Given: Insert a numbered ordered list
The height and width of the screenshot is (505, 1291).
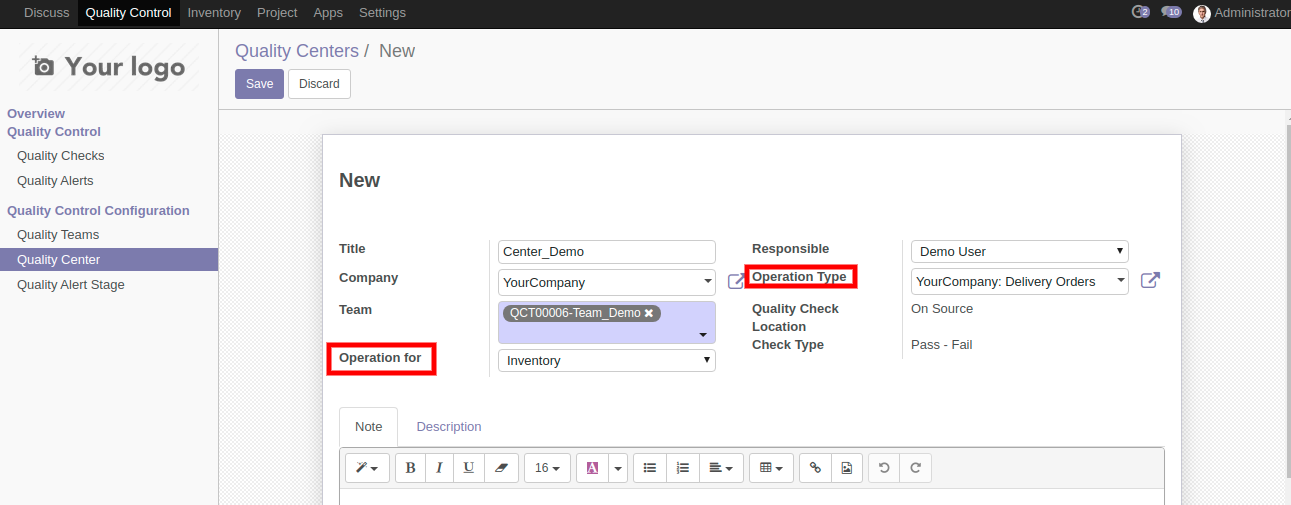Looking at the screenshot, I should 682,468.
